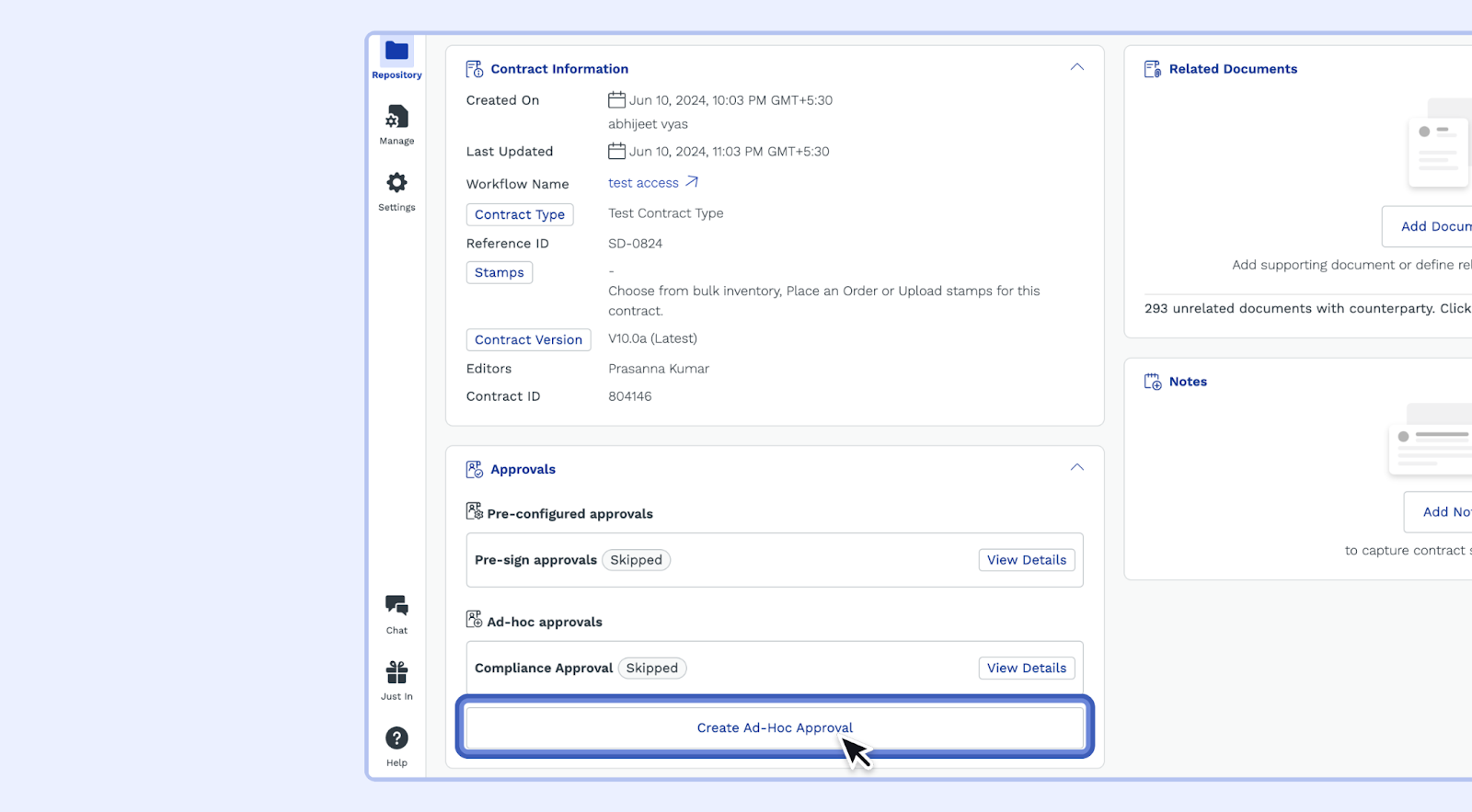
Task: Collapse the Contract Information section
Action: 1076,68
